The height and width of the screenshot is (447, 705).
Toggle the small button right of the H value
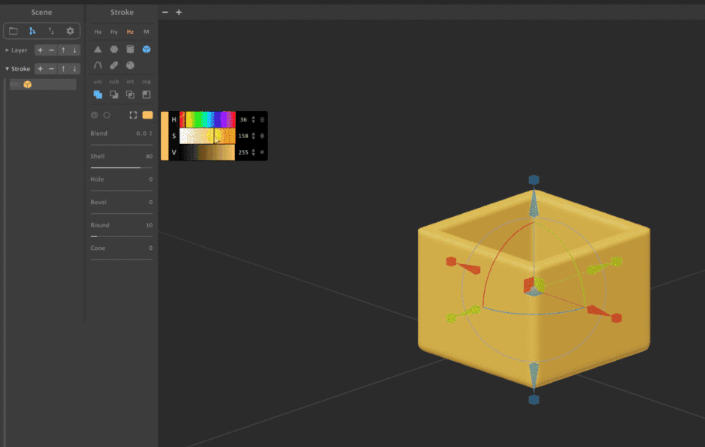click(263, 119)
